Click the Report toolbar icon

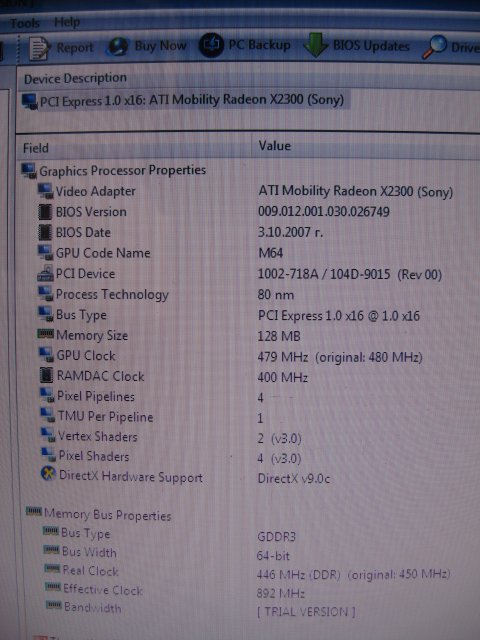[x=39, y=49]
